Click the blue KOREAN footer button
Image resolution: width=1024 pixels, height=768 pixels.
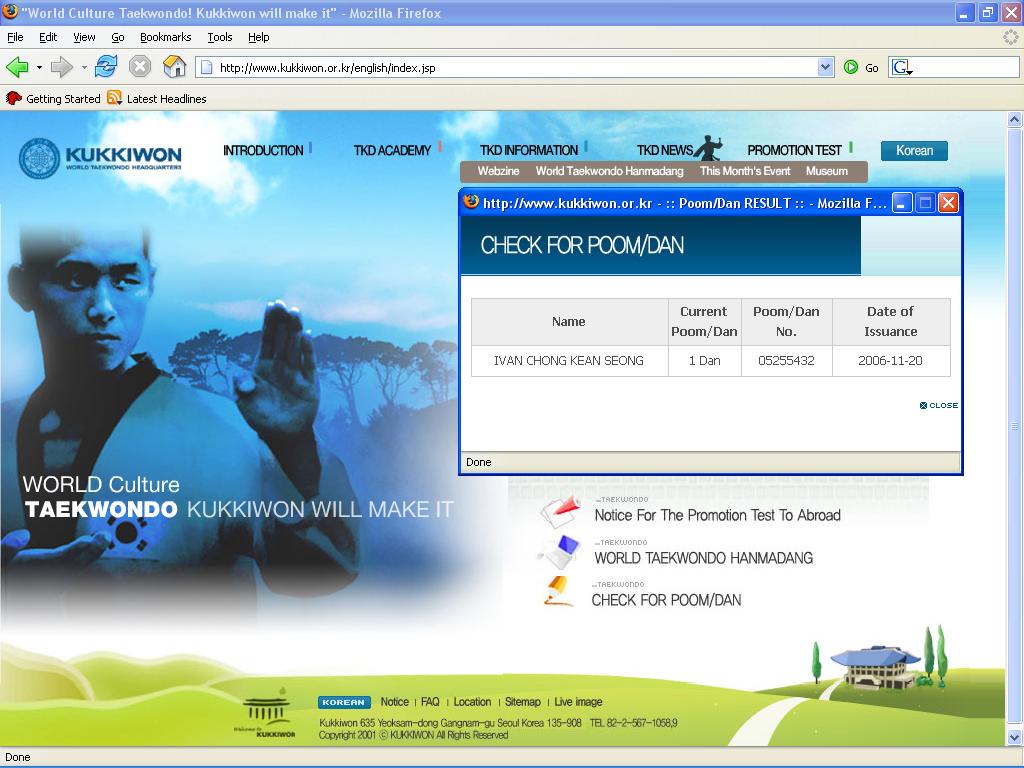tap(344, 702)
